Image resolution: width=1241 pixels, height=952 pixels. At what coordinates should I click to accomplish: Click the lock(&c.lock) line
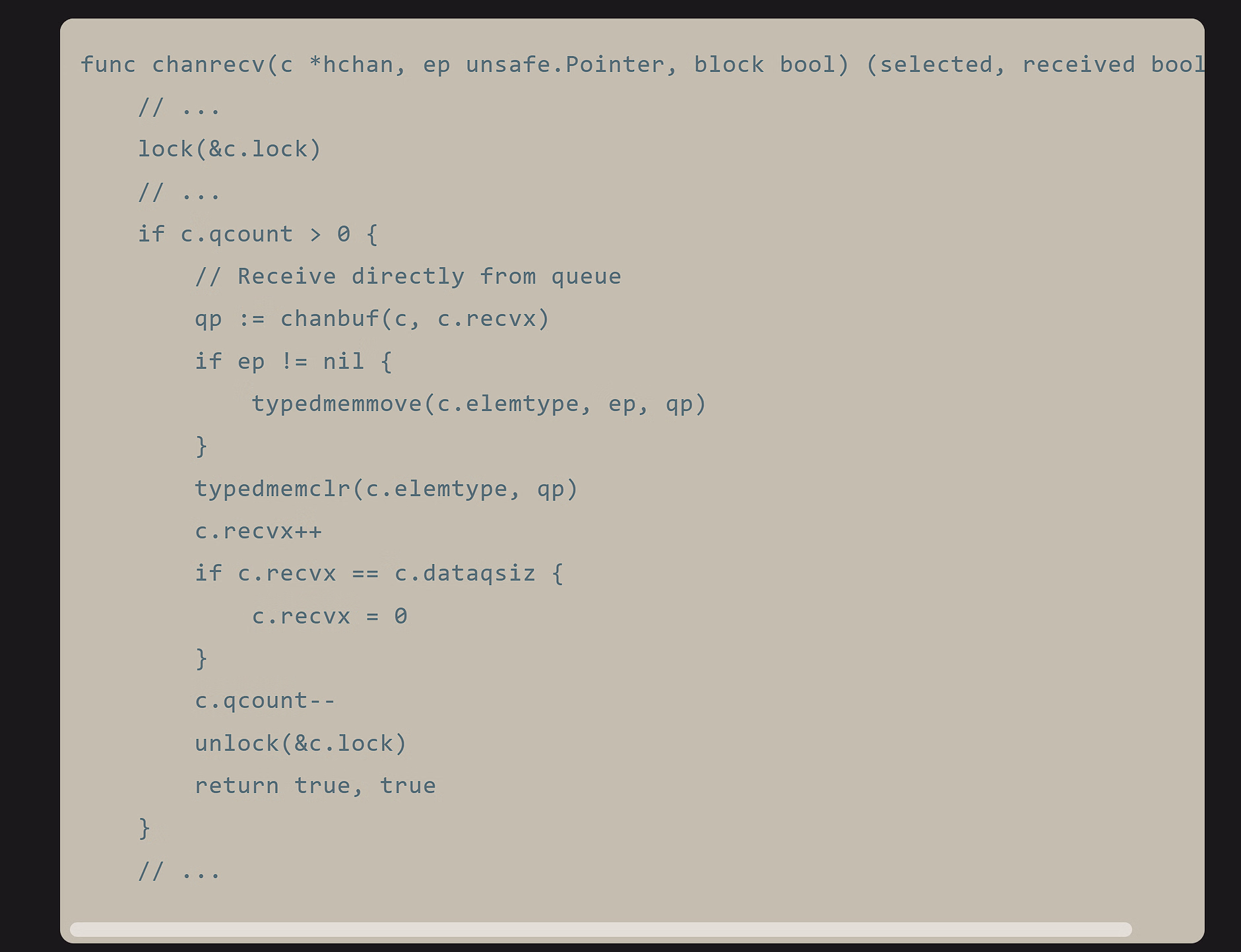(229, 149)
